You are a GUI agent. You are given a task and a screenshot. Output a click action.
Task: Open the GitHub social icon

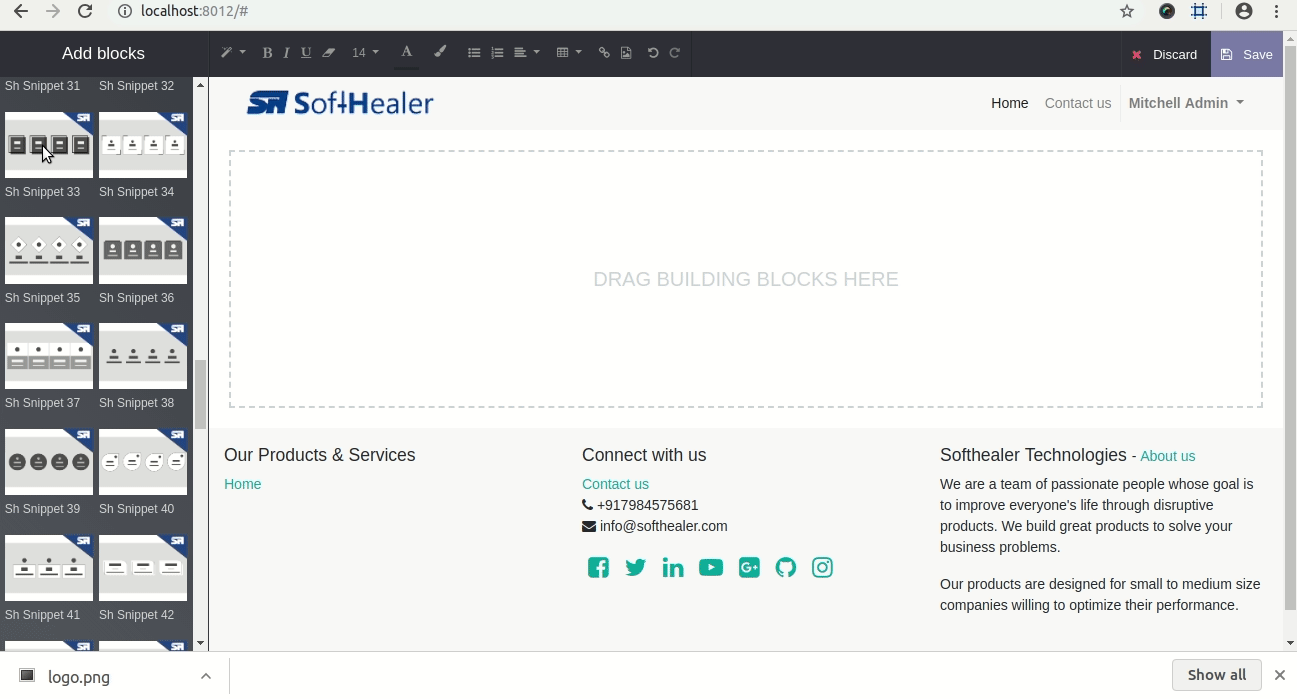pos(786,568)
